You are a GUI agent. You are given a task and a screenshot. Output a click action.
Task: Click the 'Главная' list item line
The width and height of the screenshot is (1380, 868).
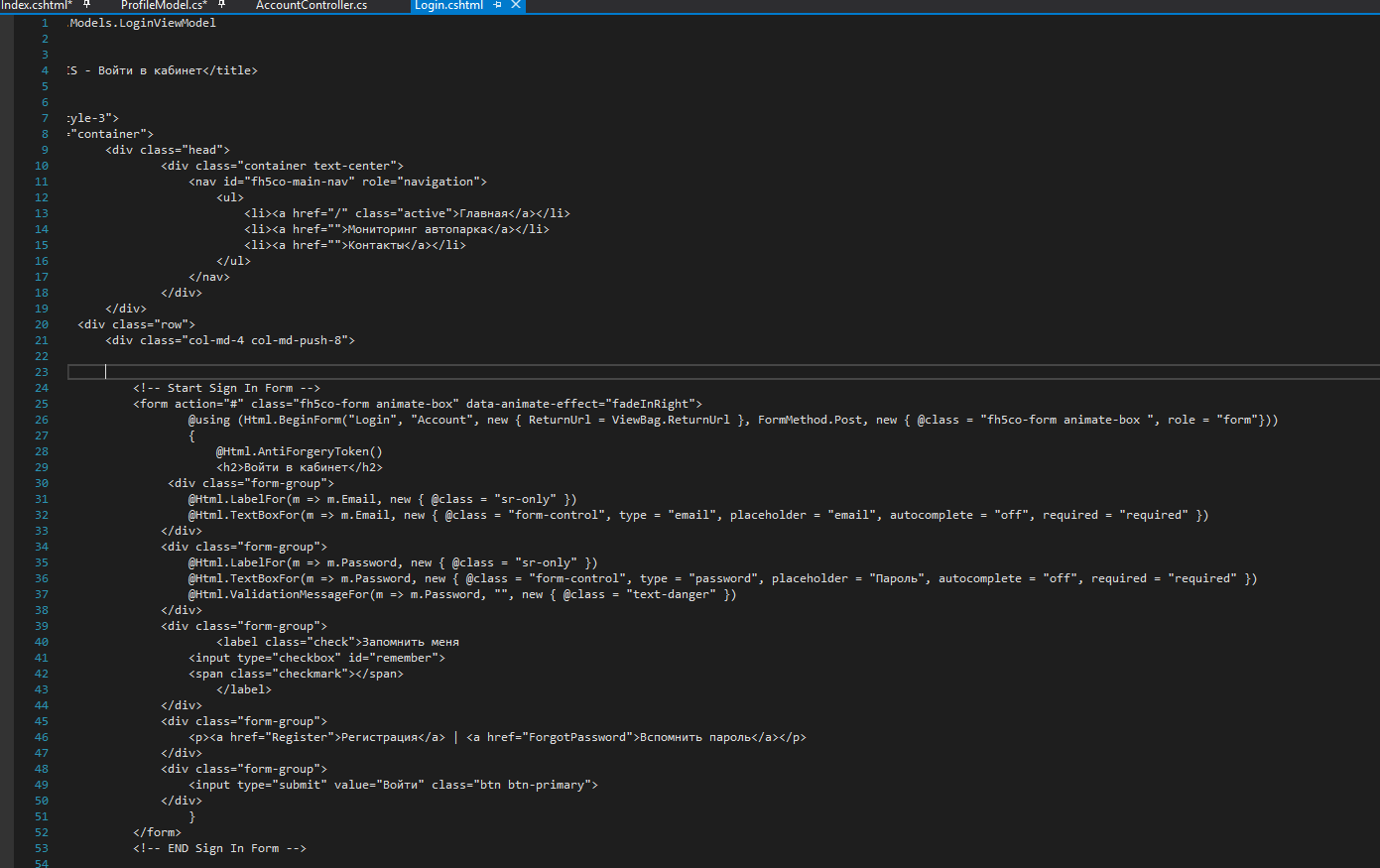coord(408,213)
